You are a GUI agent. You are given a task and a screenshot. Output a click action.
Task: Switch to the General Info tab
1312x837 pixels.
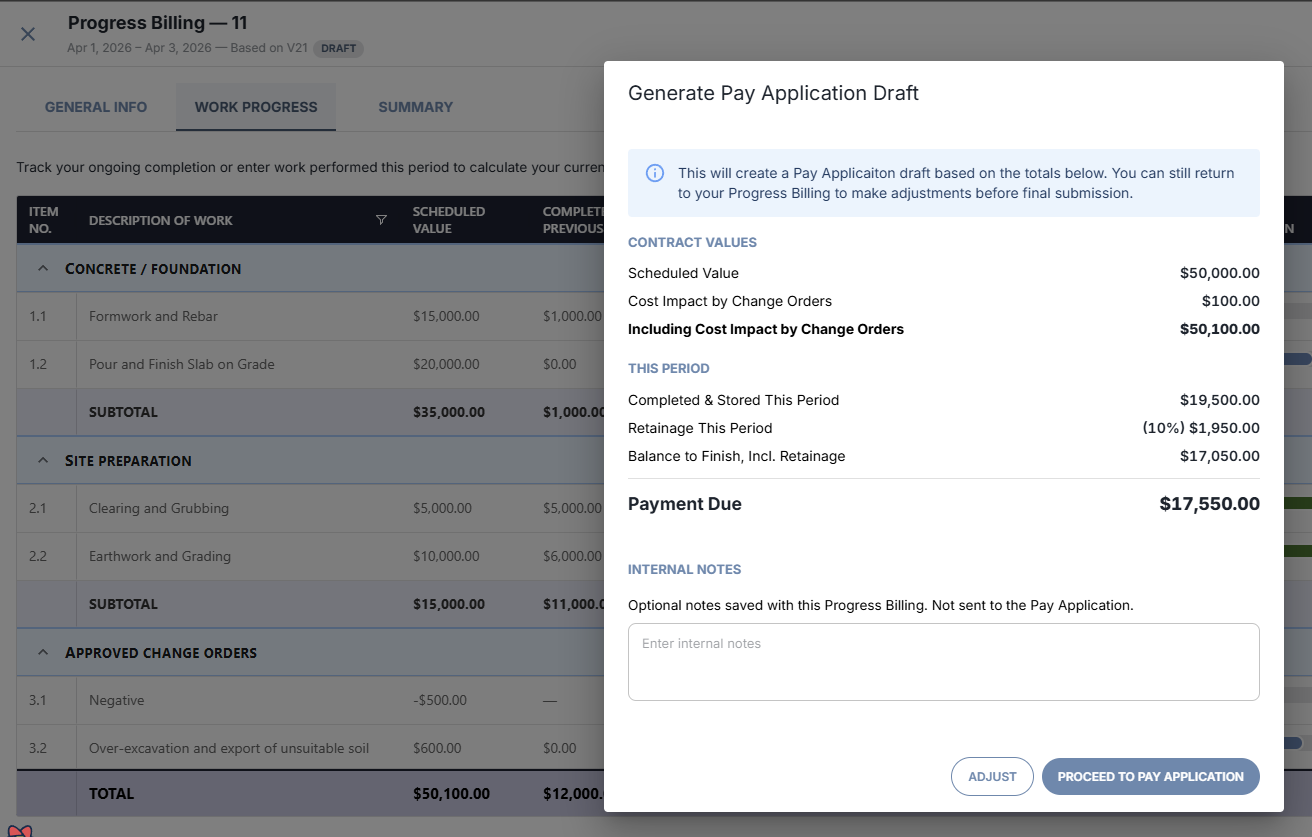tap(96, 107)
